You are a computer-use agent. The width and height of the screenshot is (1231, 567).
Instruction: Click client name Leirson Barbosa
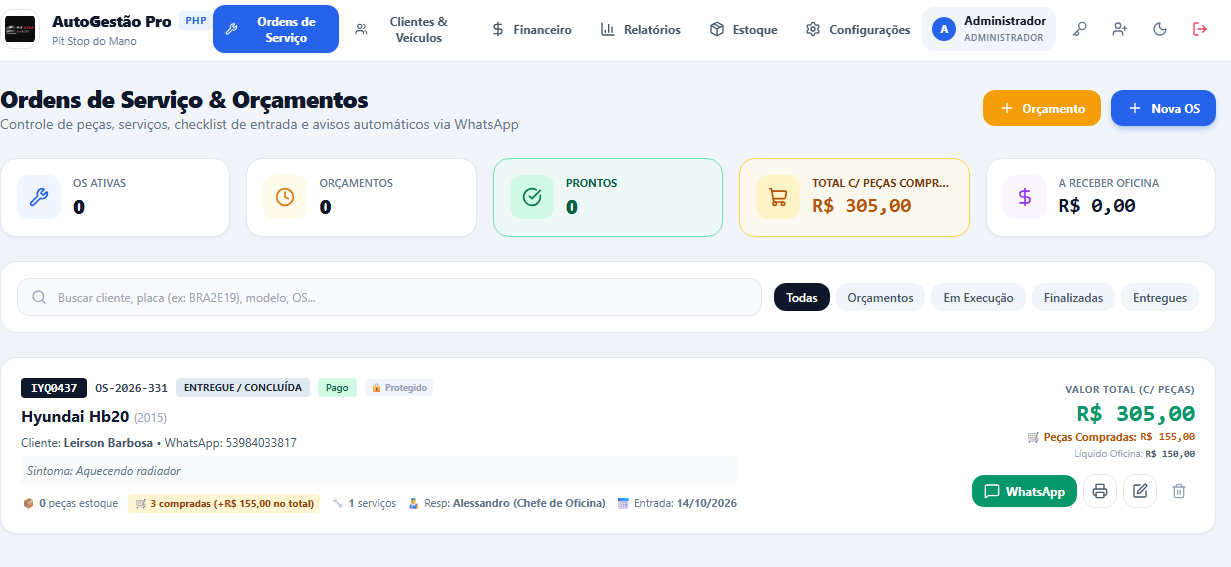coord(108,442)
